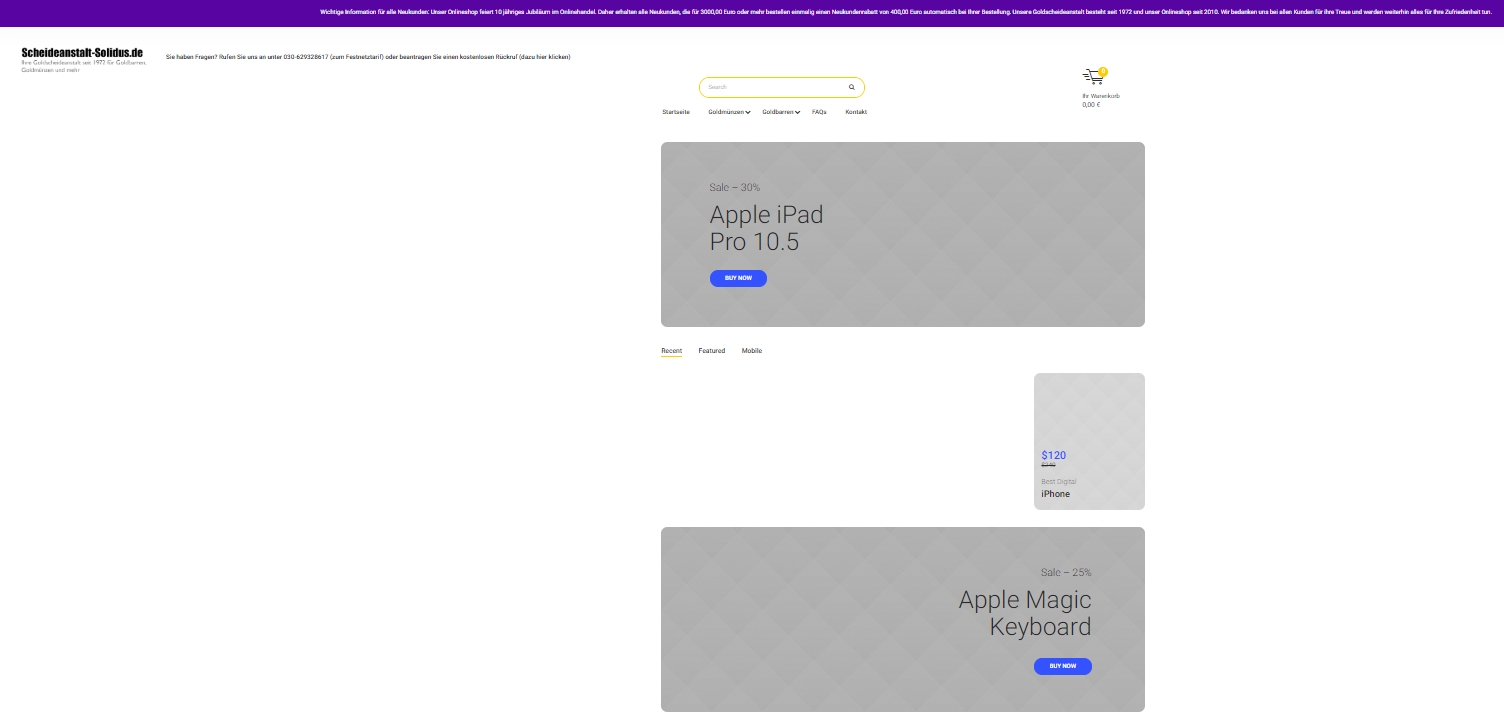
Task: Open the iPhone product card
Action: 1089,441
